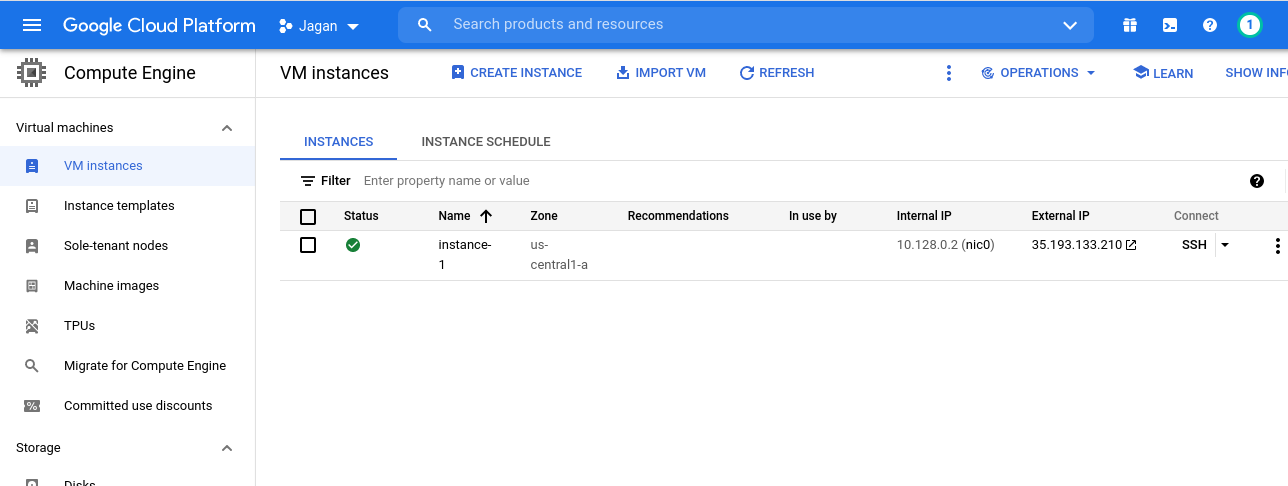Connect to instance-1 via SSH button
The height and width of the screenshot is (486, 1288).
[x=1194, y=245]
